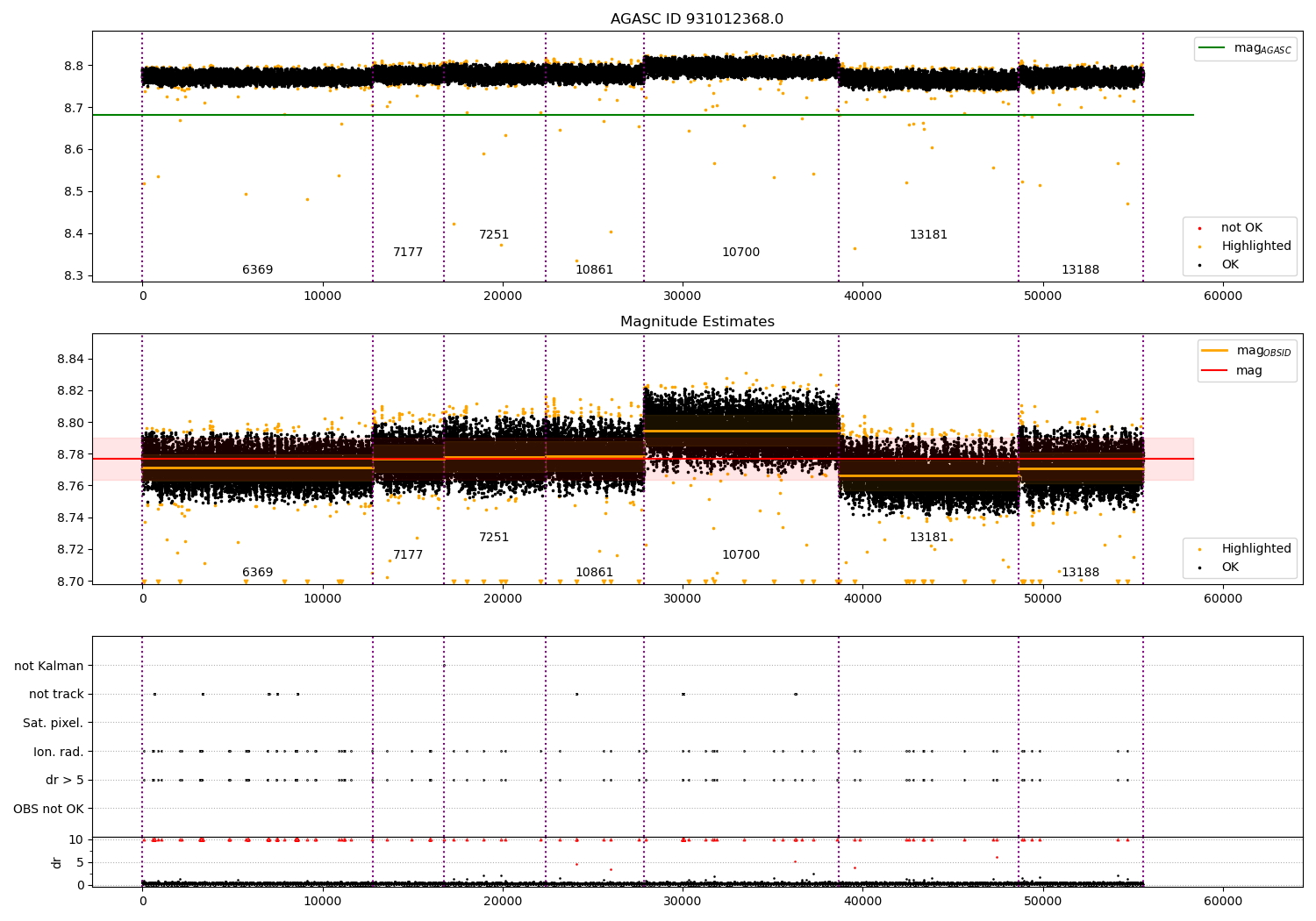Click the 8.82 y-axis tick label
Screen dimensions: 1316x921
(x=71, y=391)
